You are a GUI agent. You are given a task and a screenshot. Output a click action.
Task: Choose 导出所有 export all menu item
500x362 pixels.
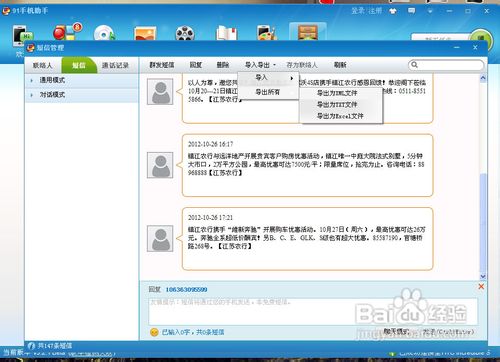[268, 92]
